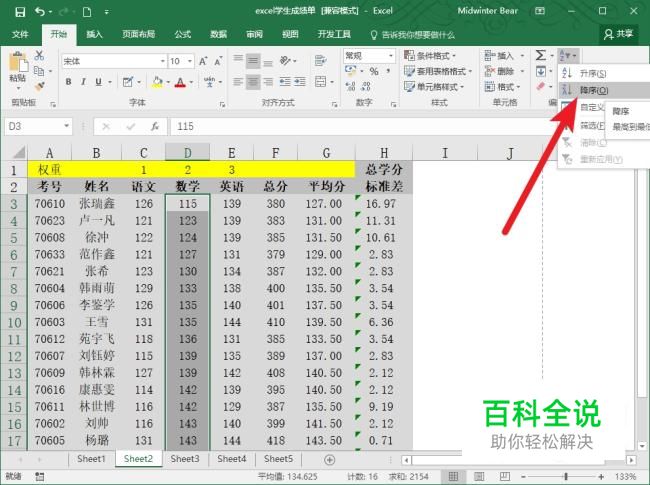Open the font name dropdown showing 宋体

[163, 61]
